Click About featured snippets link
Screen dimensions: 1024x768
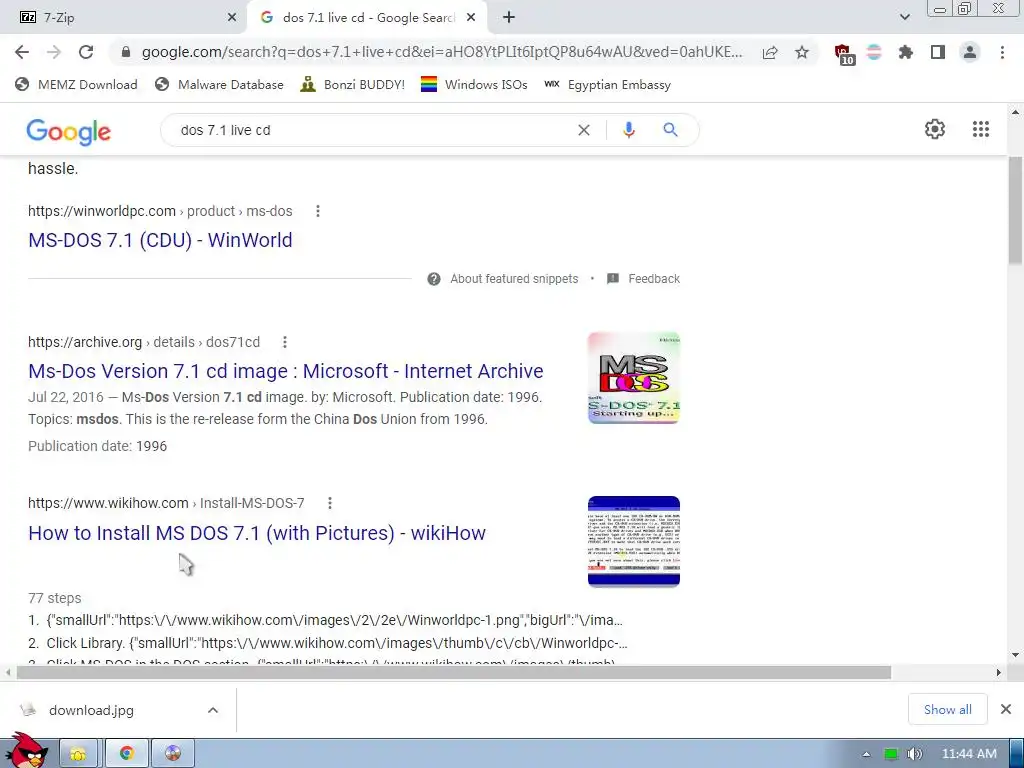click(x=514, y=279)
